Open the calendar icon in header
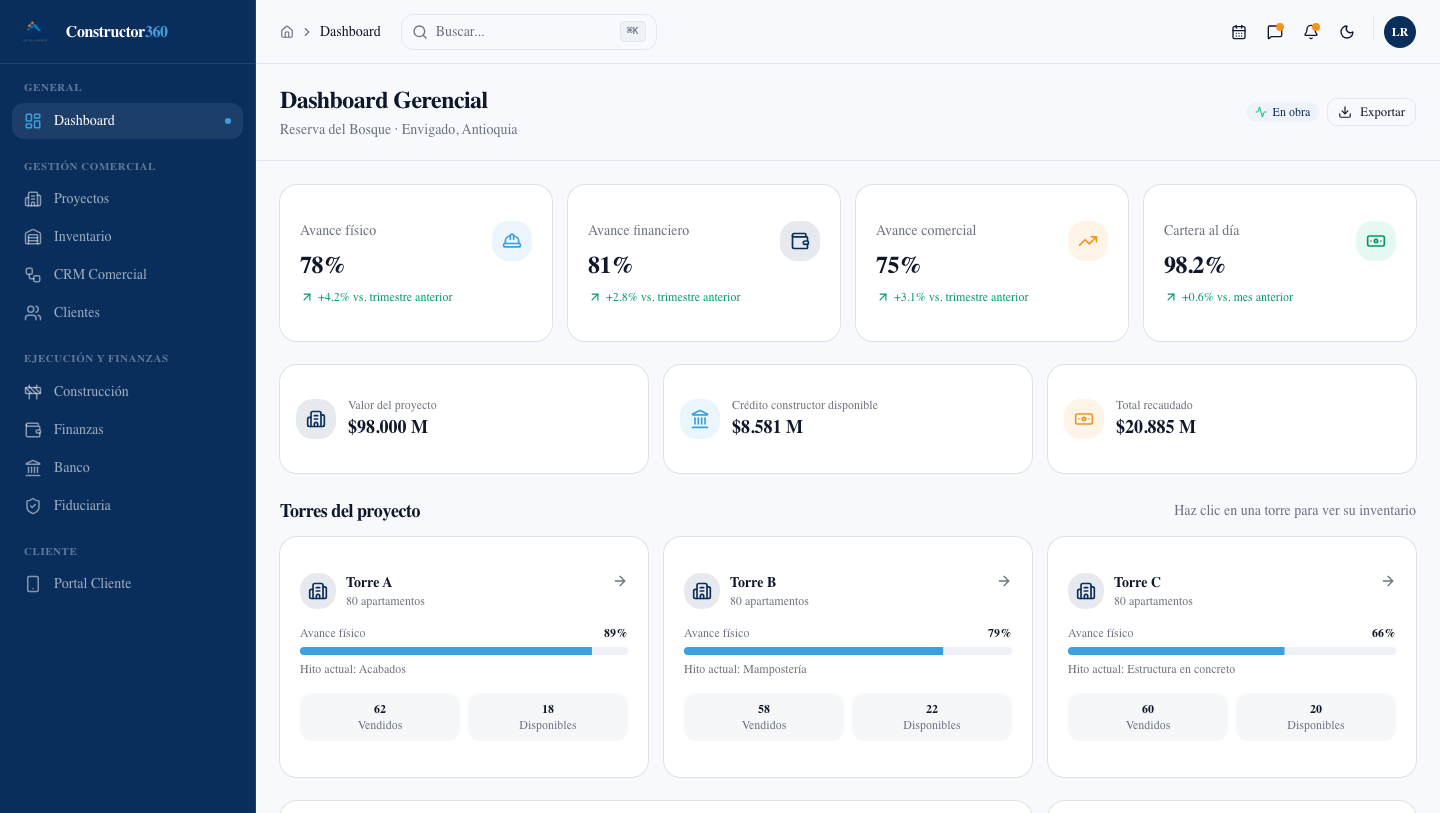Screen dimensions: 1440x813 click(x=1239, y=32)
